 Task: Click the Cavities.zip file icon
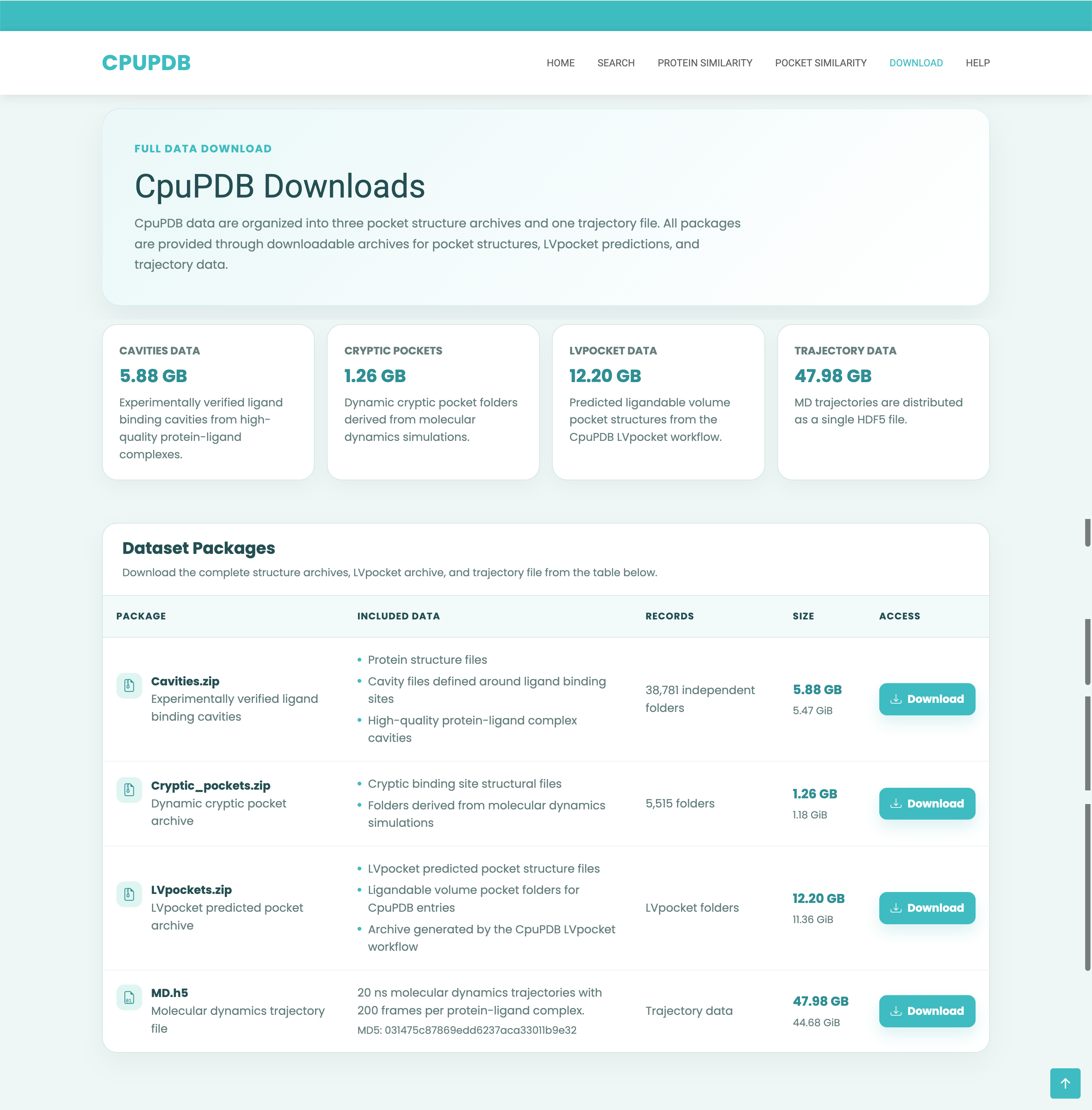coord(129,685)
